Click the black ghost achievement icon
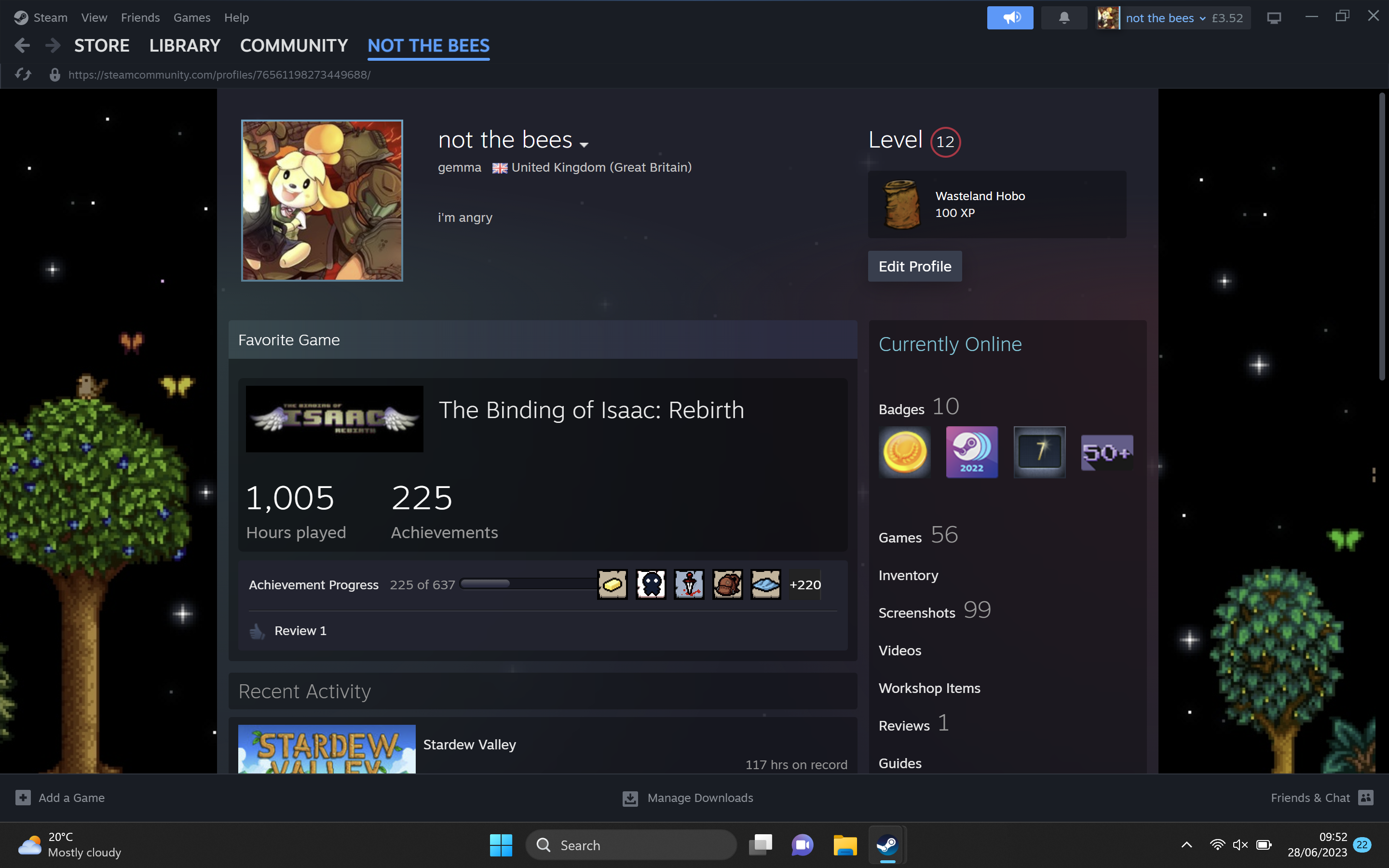The image size is (1389, 868). (x=651, y=584)
